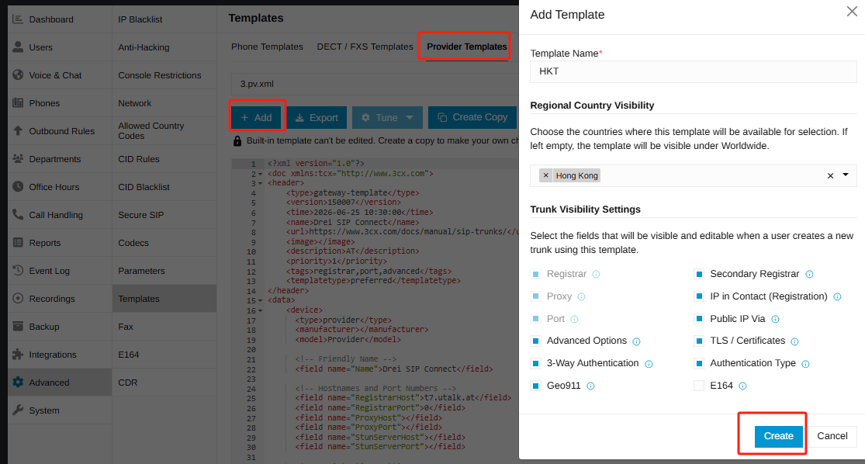This screenshot has width=865, height=464.
Task: Click info icon next to Secondary Registrar
Action: 809,274
